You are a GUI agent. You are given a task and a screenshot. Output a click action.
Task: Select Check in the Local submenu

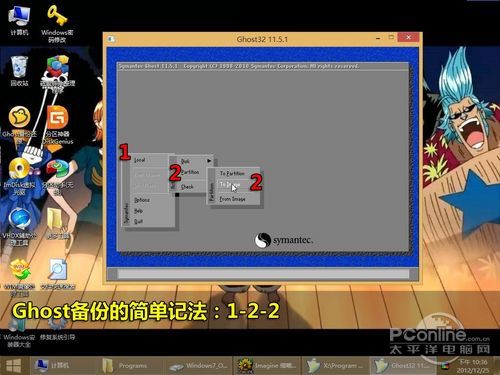tap(187, 187)
